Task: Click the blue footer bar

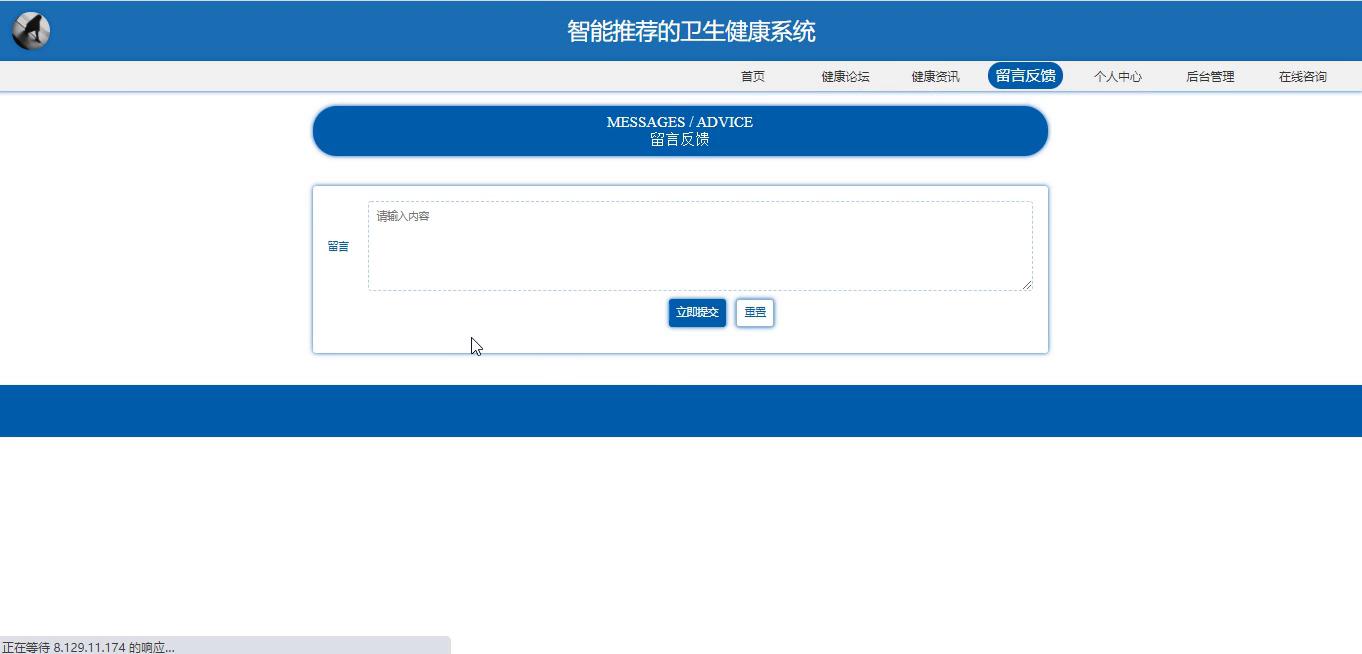Action: pos(680,411)
